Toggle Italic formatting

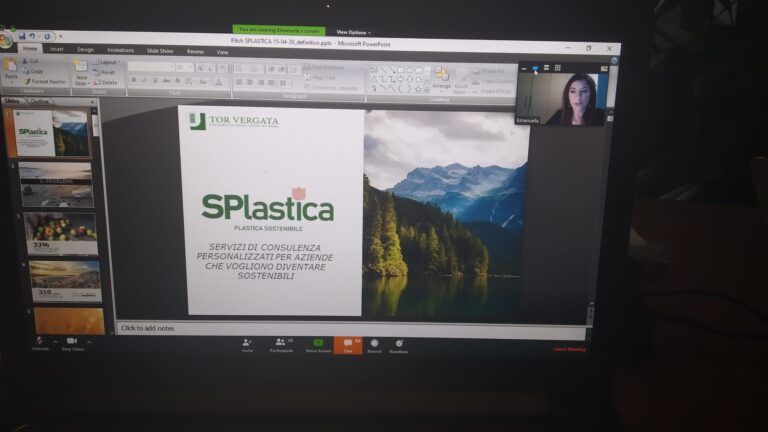[144, 80]
